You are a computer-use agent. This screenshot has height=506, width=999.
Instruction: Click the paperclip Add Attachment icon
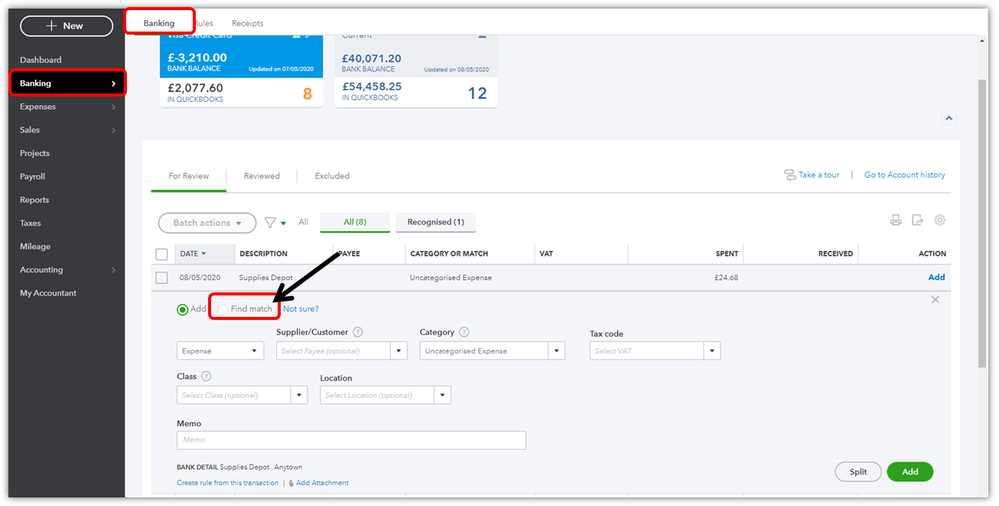pos(291,483)
